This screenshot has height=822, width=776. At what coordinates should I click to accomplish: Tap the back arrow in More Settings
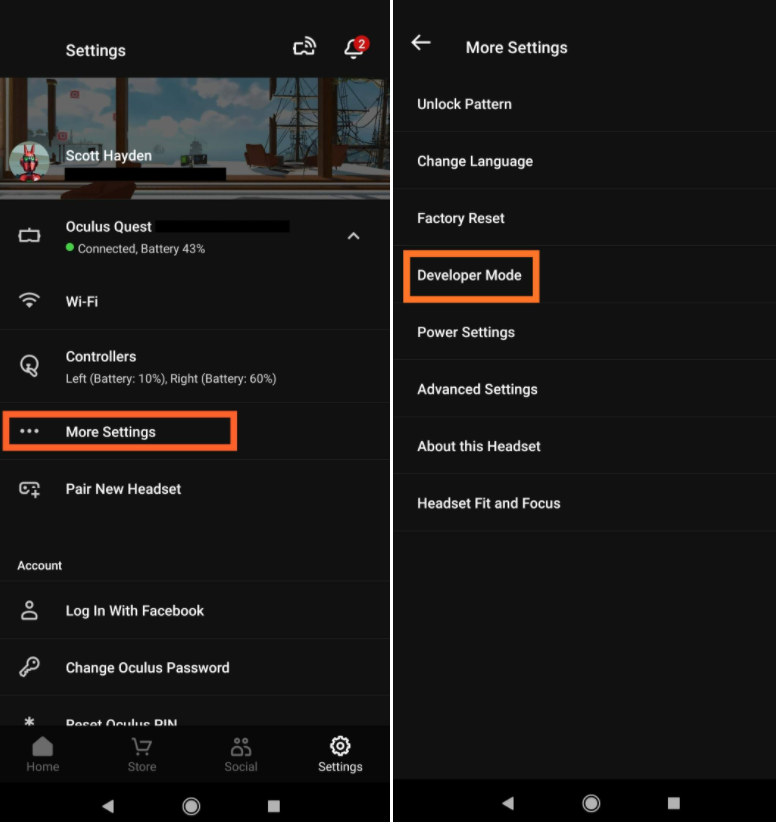pyautogui.click(x=421, y=43)
